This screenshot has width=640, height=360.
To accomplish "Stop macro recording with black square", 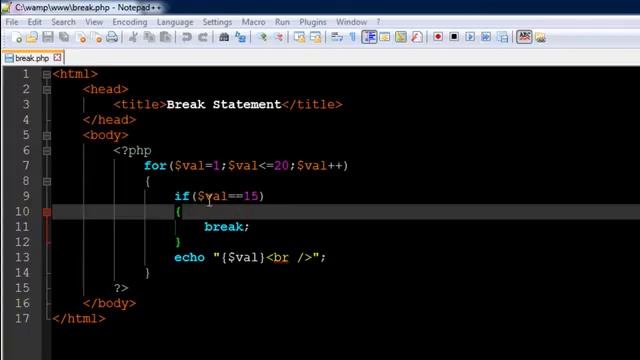I will pyautogui.click(x=454, y=37).
